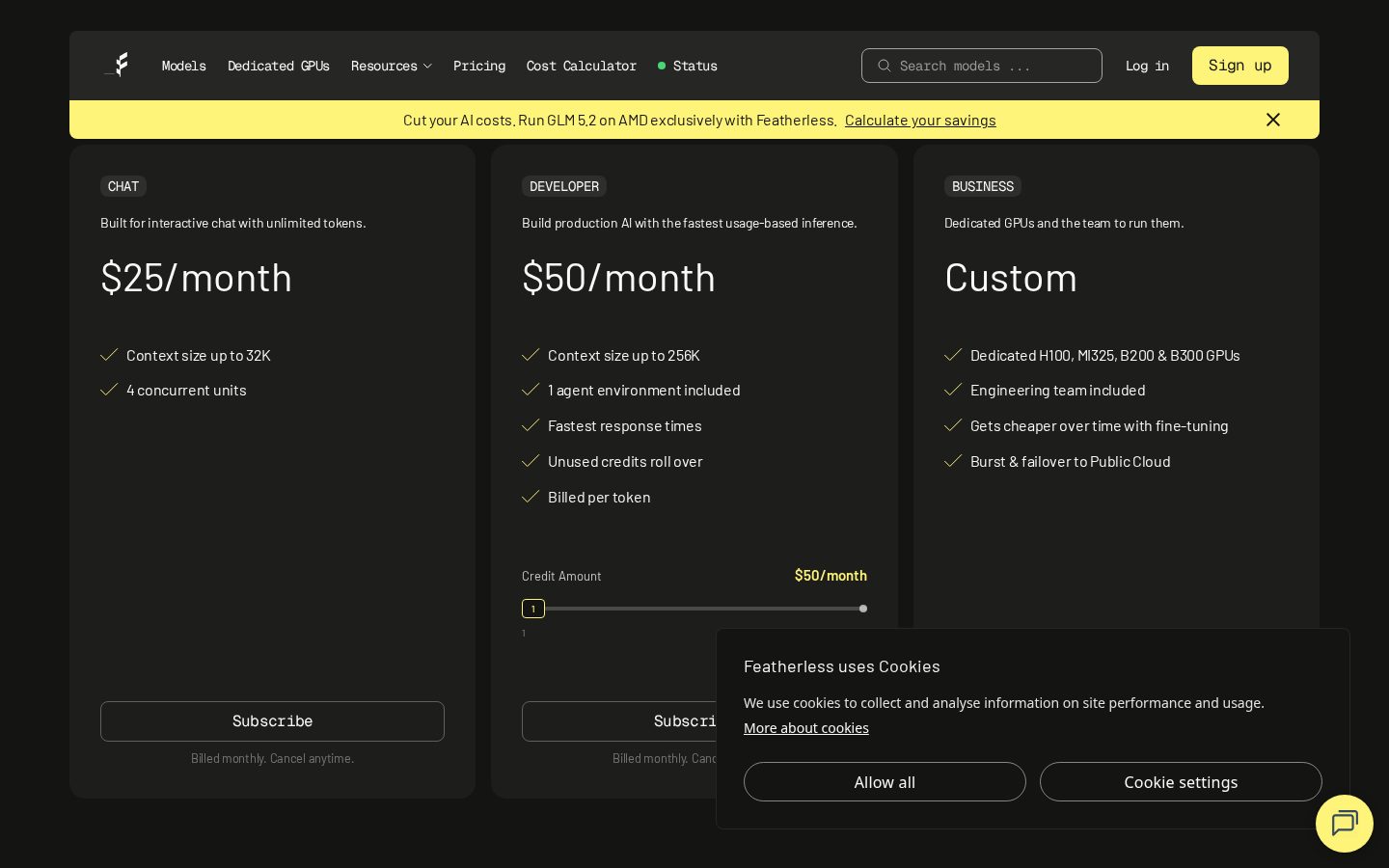Click the checkmark beside Fastest response times

point(531,425)
